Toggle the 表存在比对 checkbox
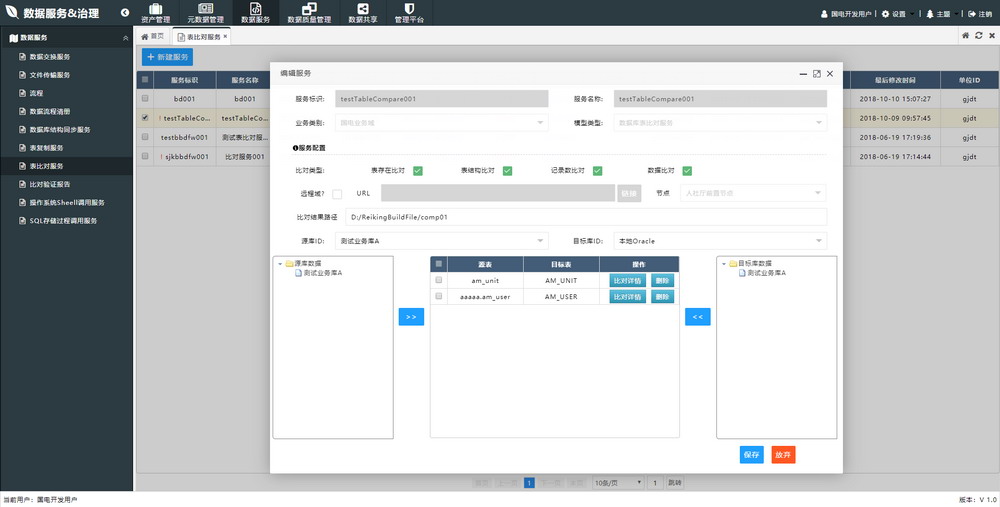The image size is (1000, 507). click(x=418, y=171)
